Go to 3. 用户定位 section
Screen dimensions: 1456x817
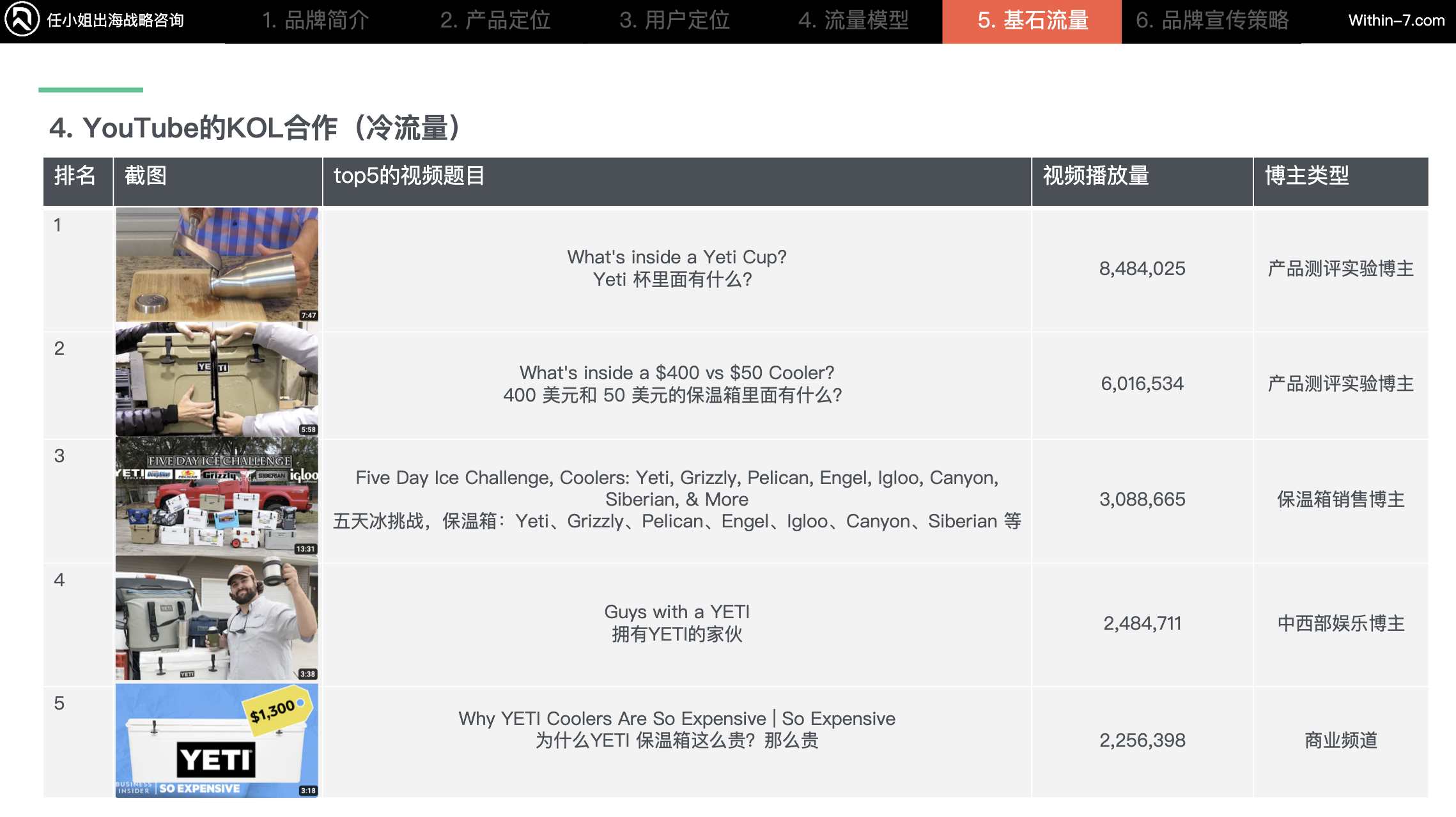674,20
